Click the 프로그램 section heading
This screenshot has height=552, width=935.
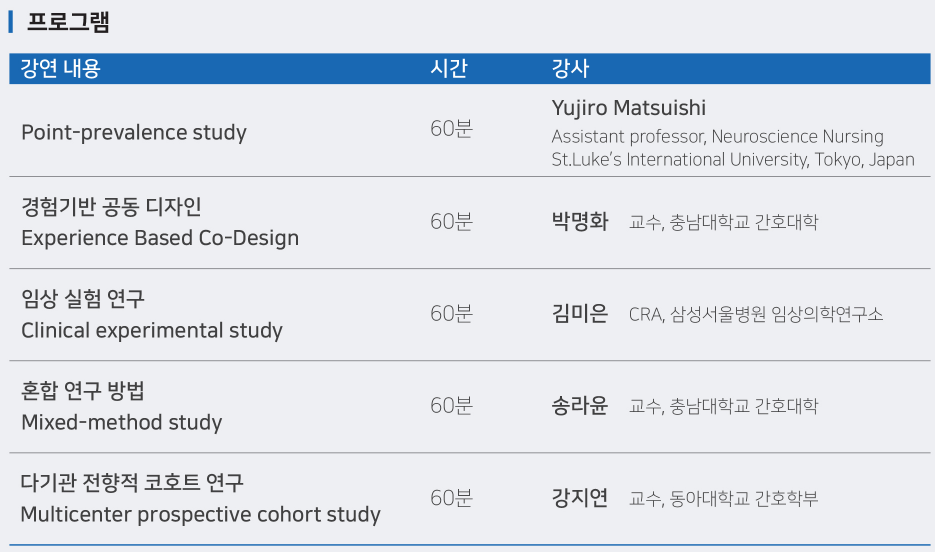[68, 22]
